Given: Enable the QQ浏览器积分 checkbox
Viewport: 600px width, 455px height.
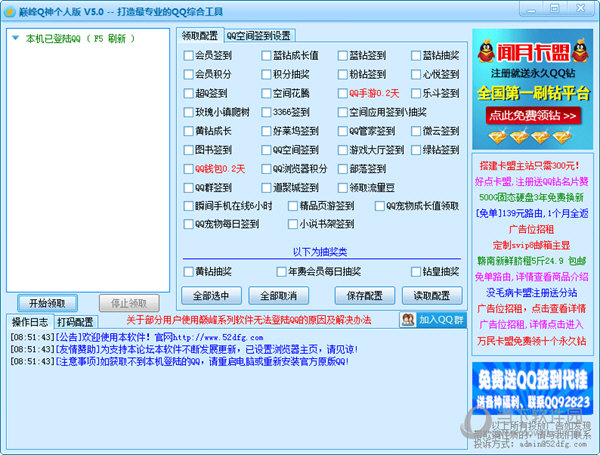Looking at the screenshot, I should pos(266,169).
